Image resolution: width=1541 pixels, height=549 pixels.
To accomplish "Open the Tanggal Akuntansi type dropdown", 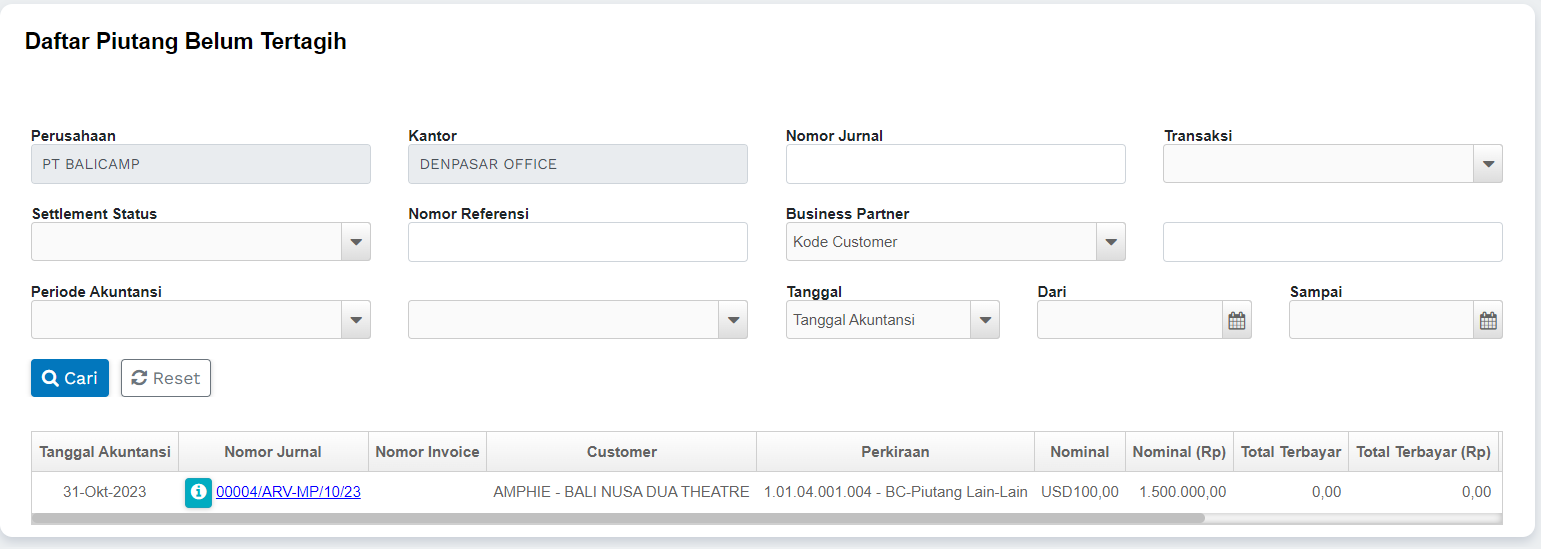I will click(x=985, y=320).
